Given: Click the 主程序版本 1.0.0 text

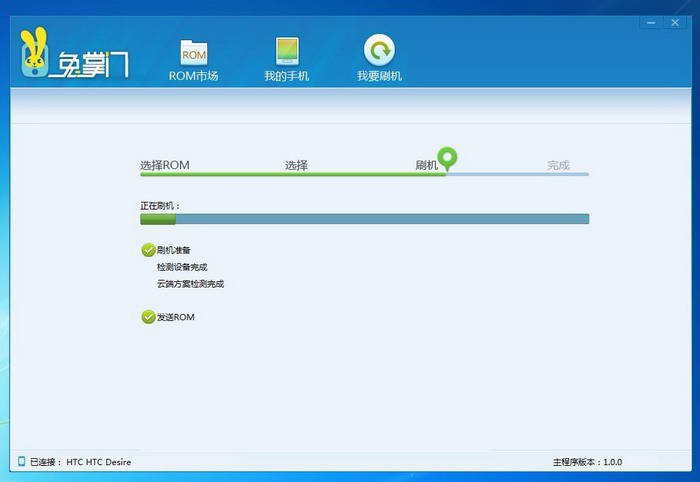Looking at the screenshot, I should [588, 462].
